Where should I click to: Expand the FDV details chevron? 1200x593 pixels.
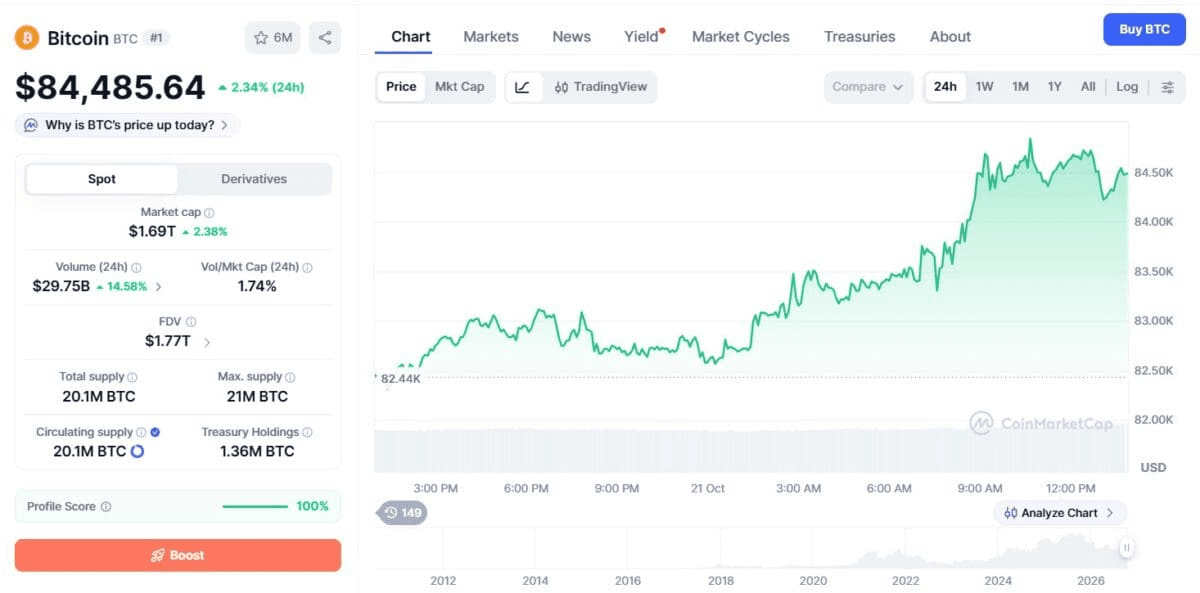pos(207,342)
